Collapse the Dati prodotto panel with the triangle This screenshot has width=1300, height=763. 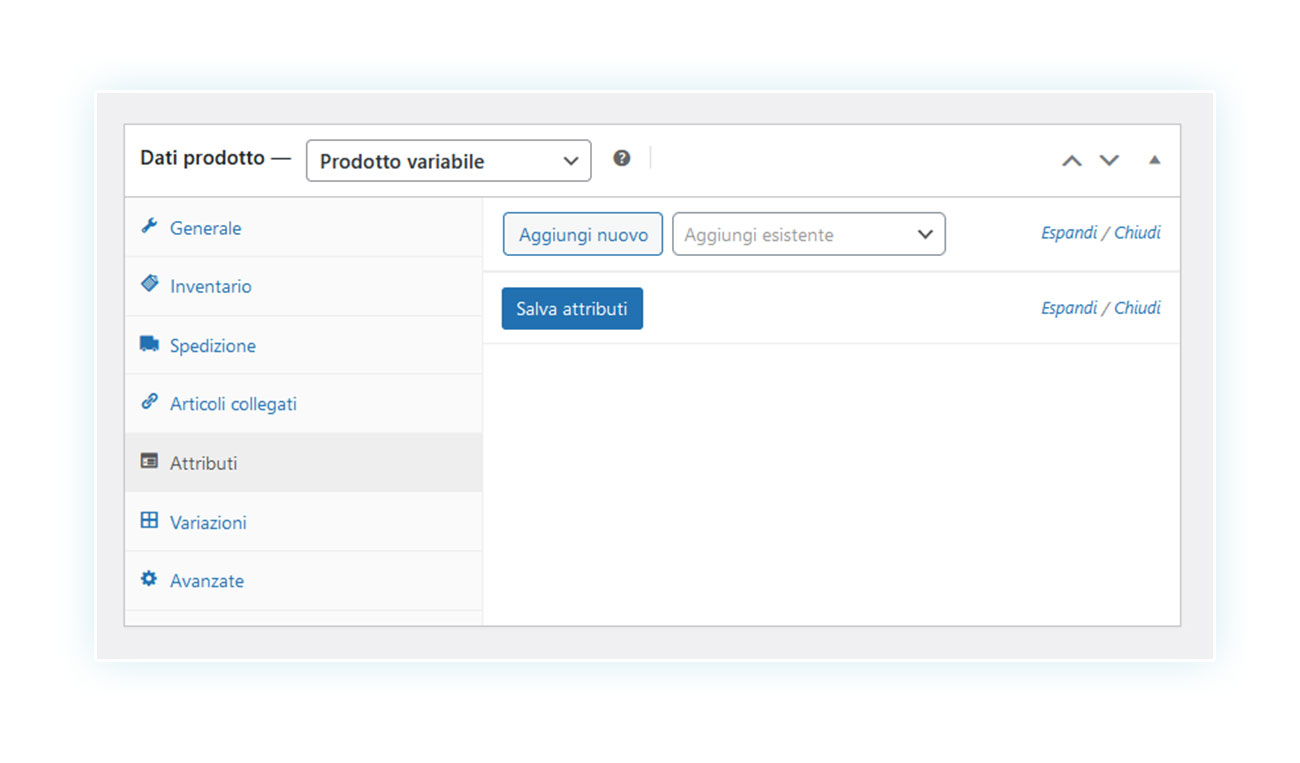1154,160
